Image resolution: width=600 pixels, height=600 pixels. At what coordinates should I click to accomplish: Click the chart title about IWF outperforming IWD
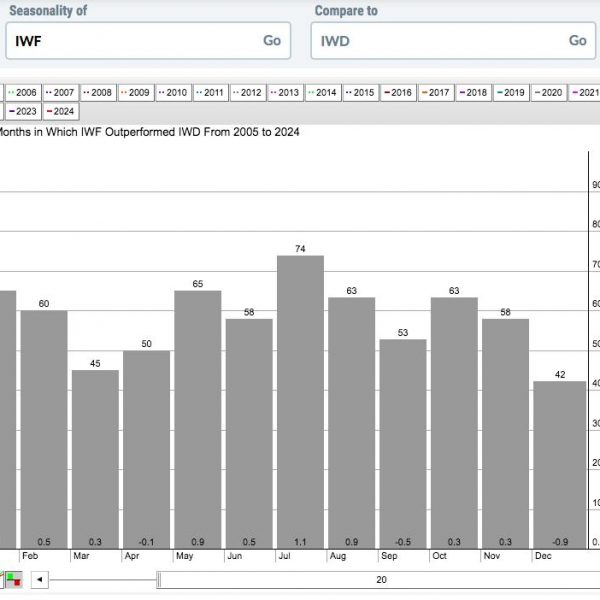148,132
